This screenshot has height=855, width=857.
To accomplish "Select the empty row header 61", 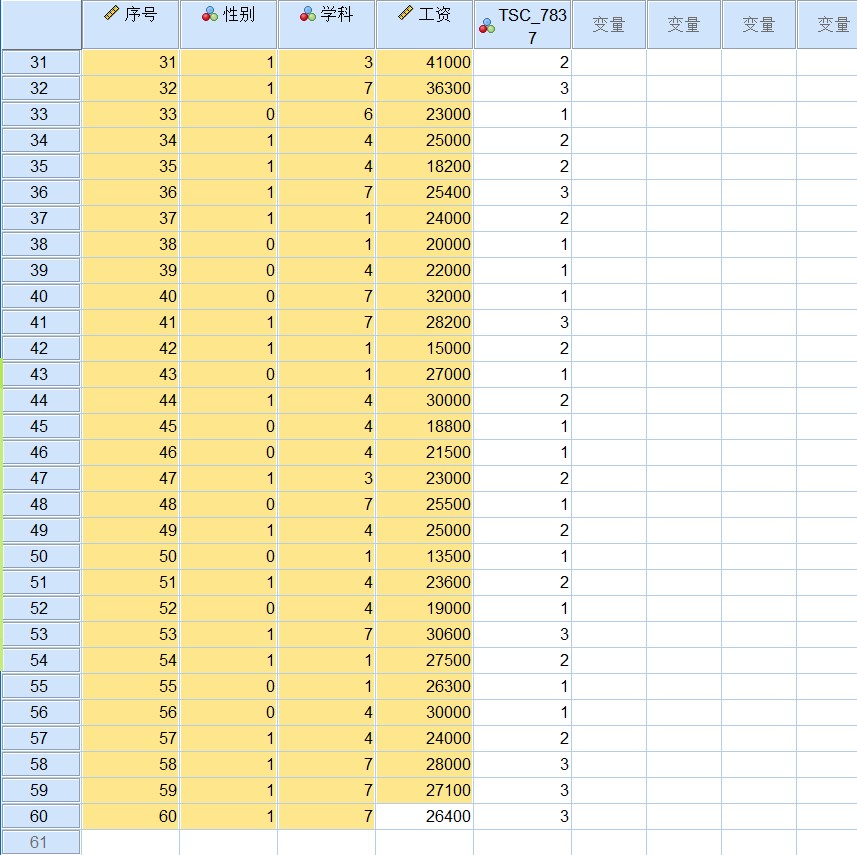I will click(41, 842).
